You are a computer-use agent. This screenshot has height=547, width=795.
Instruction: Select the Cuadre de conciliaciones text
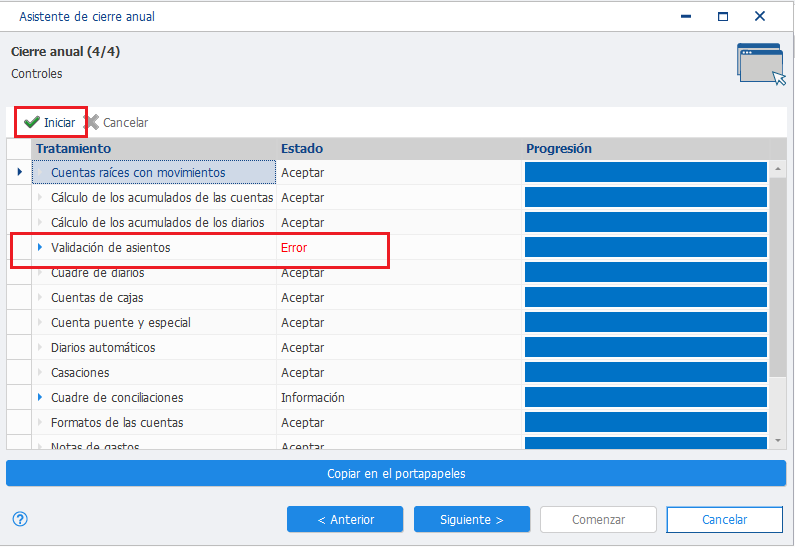click(x=117, y=397)
